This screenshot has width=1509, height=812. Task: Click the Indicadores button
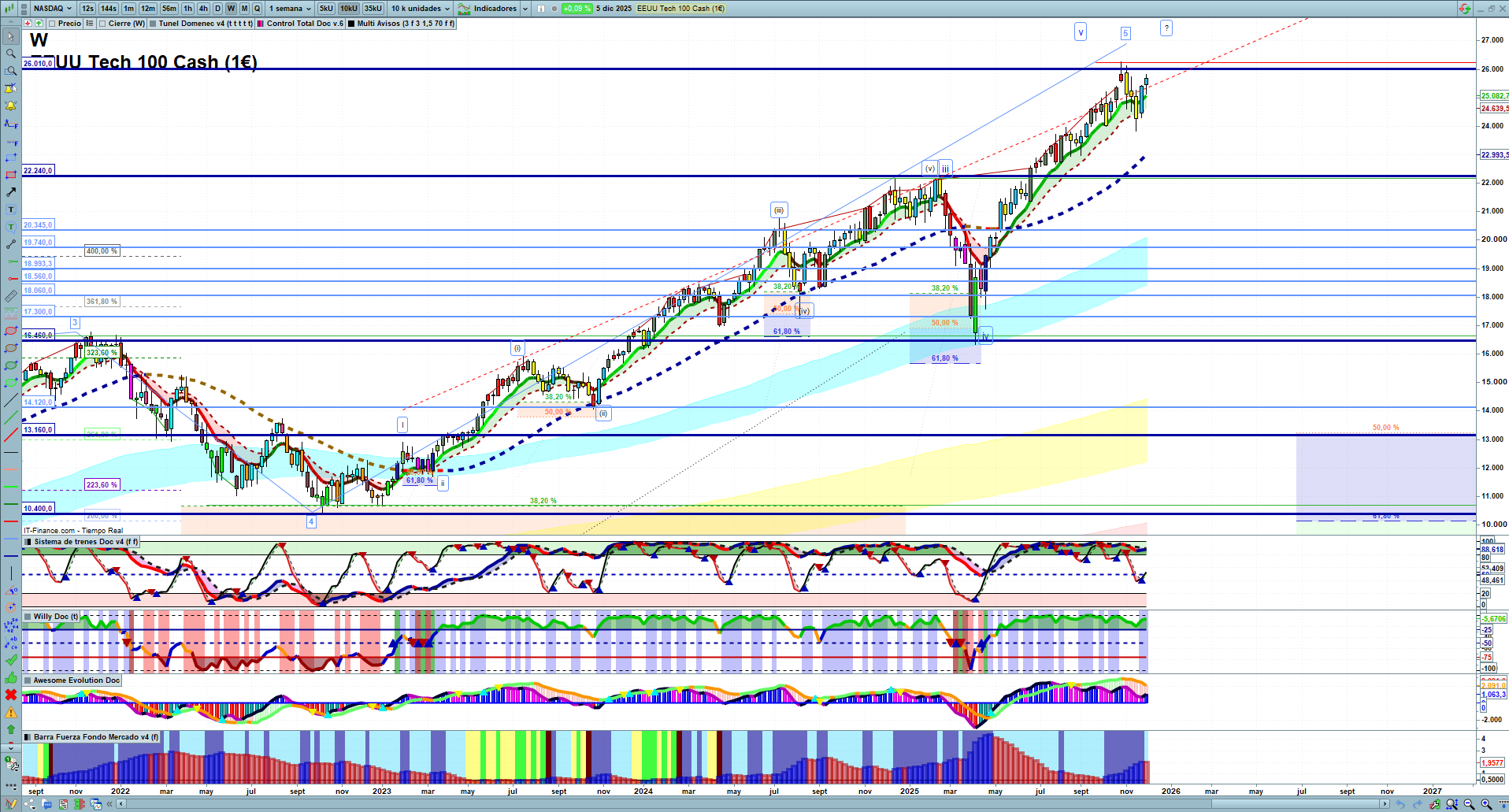coord(488,9)
